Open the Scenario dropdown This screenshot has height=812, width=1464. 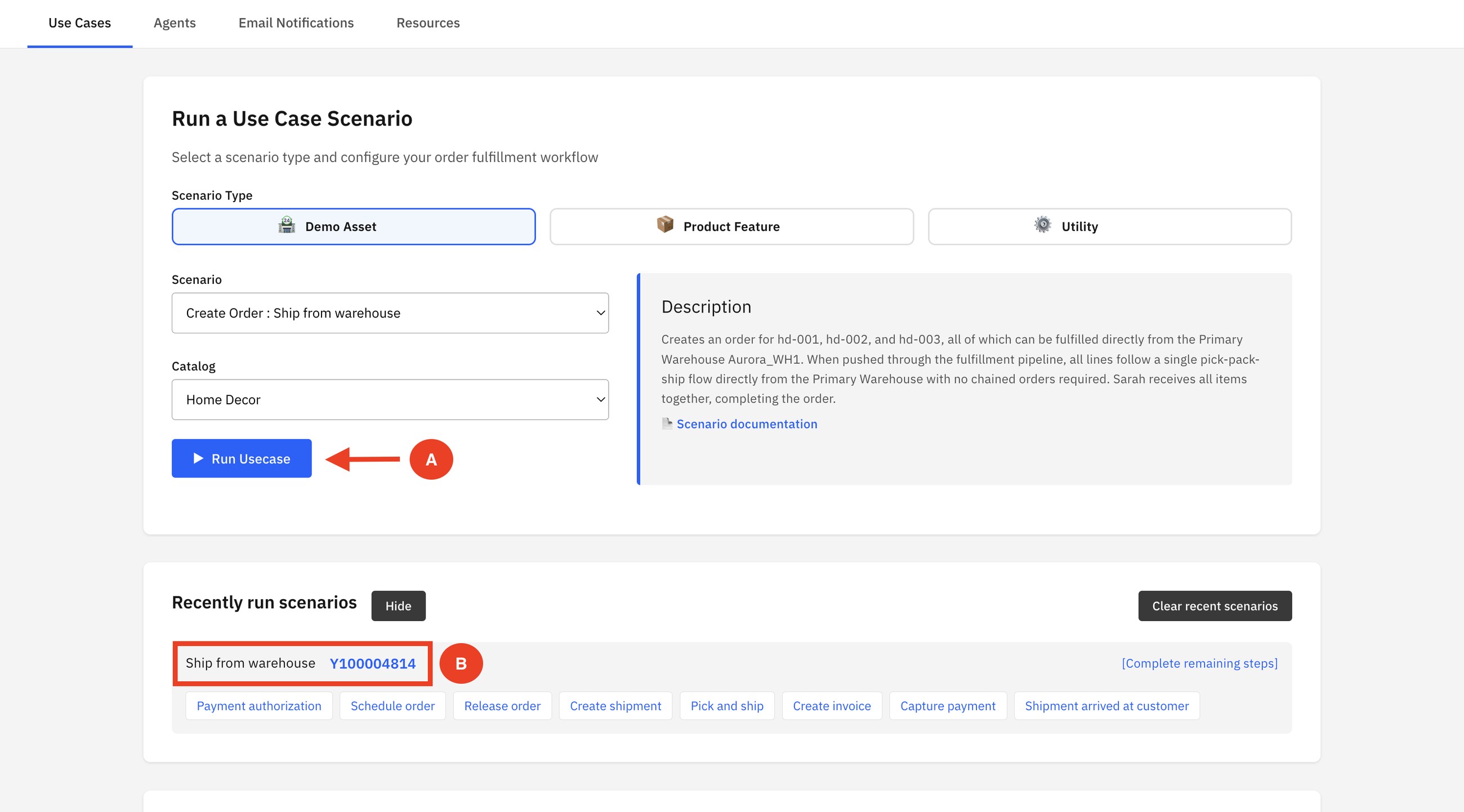pos(390,313)
